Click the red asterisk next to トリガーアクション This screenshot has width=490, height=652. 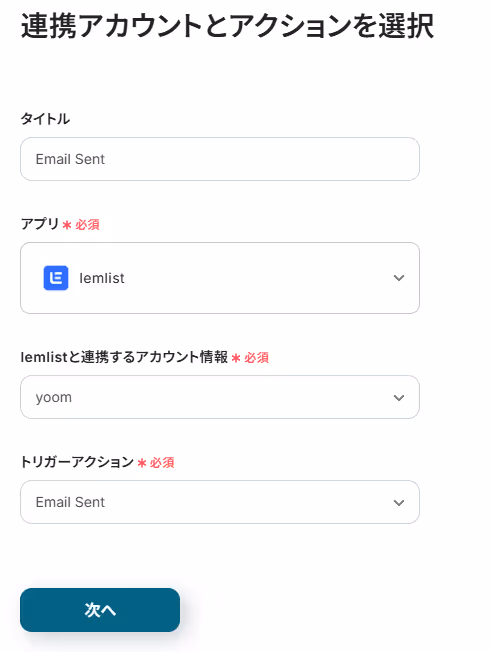click(x=142, y=463)
